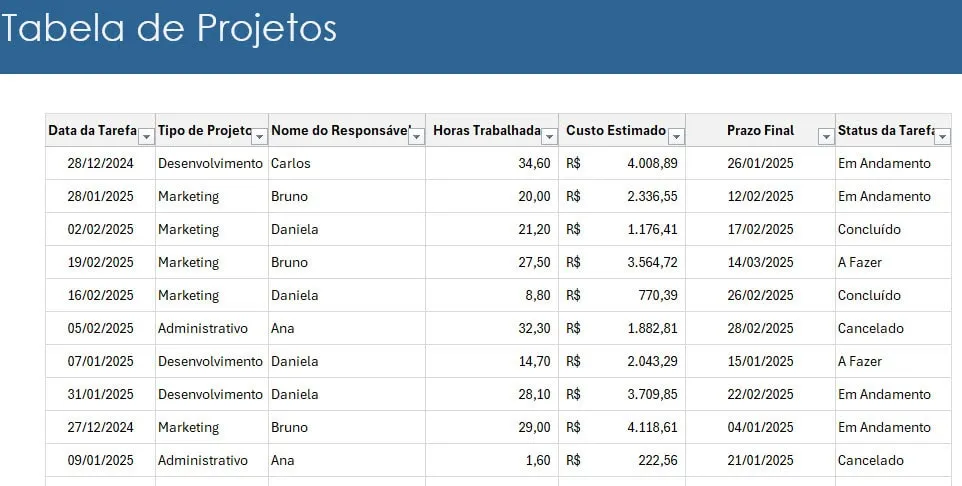Click the status cell for date 02/02/2025
This screenshot has height=486, width=962.
pyautogui.click(x=893, y=229)
